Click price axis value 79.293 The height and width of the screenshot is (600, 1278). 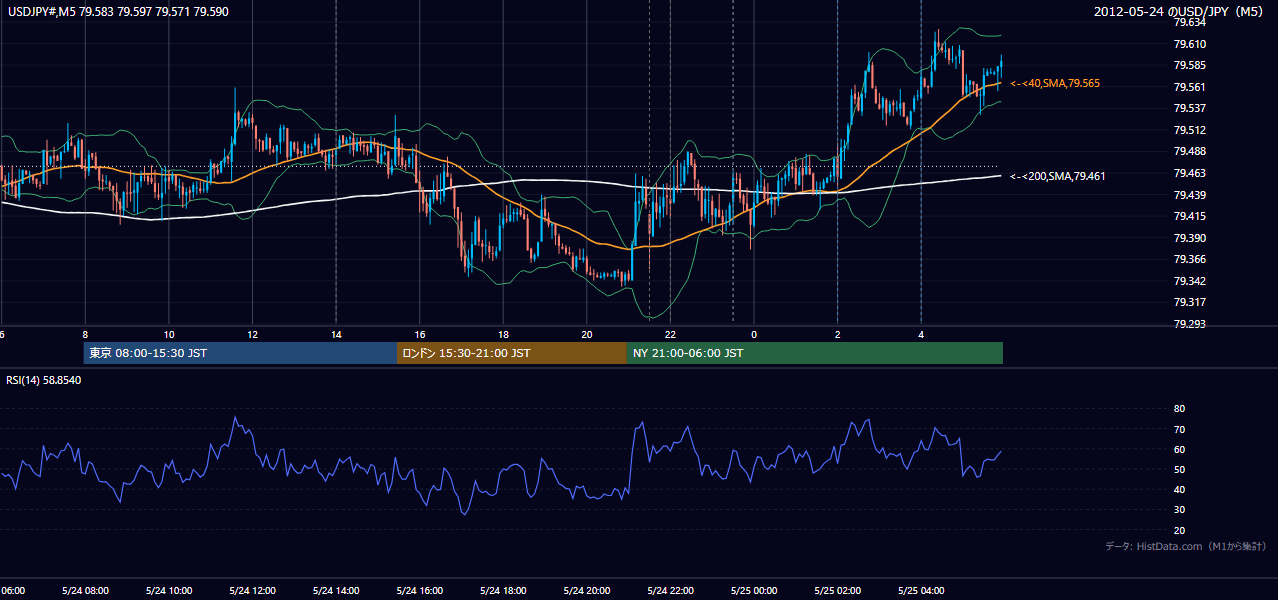coord(1189,324)
